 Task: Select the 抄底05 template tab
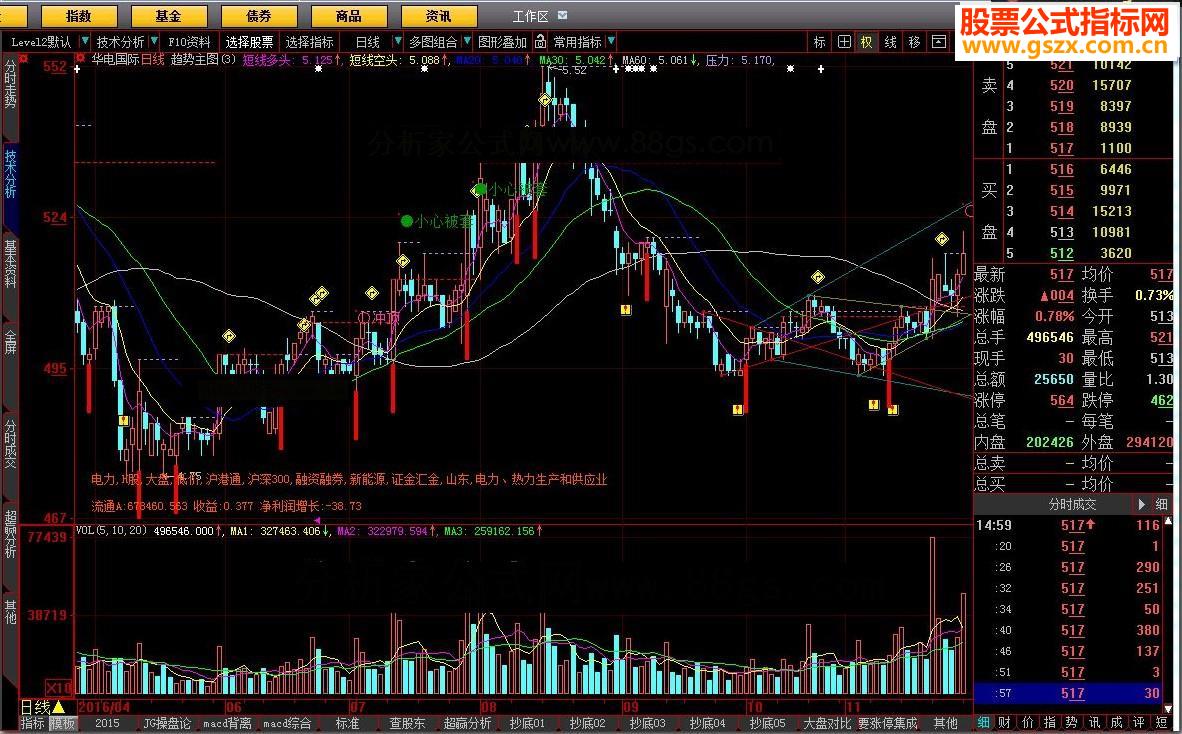point(767,723)
